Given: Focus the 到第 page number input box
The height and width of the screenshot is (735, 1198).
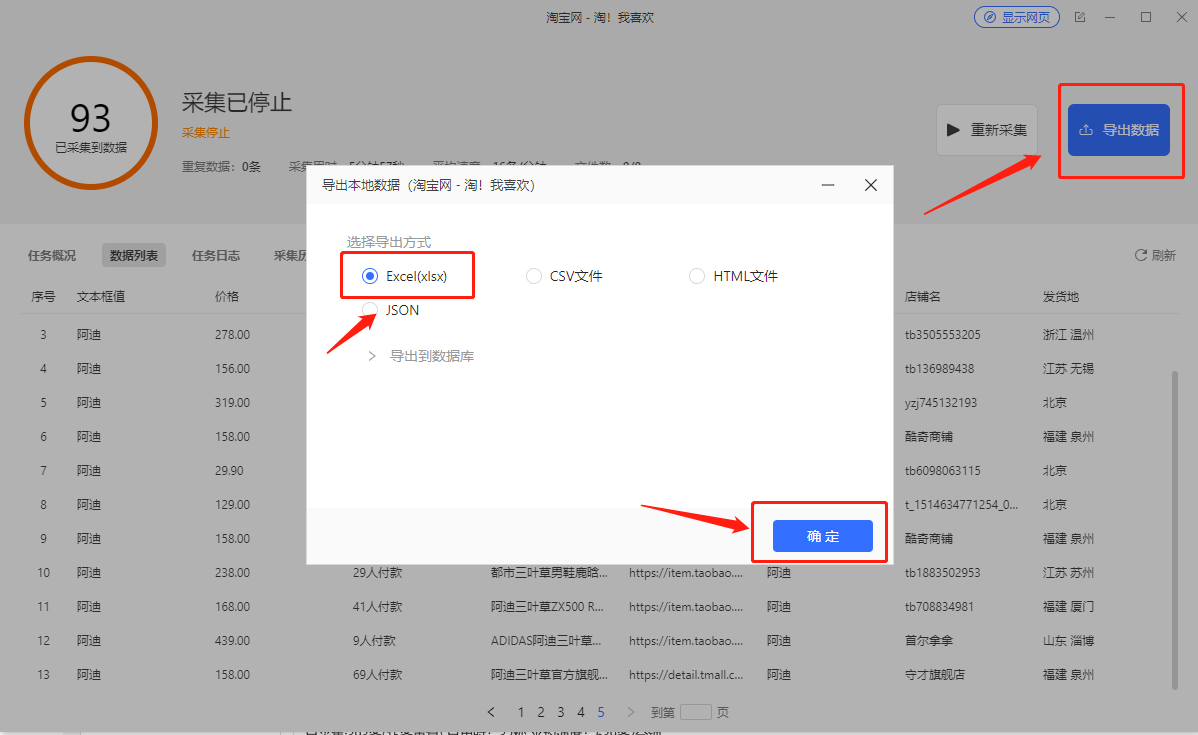Looking at the screenshot, I should pyautogui.click(x=695, y=712).
